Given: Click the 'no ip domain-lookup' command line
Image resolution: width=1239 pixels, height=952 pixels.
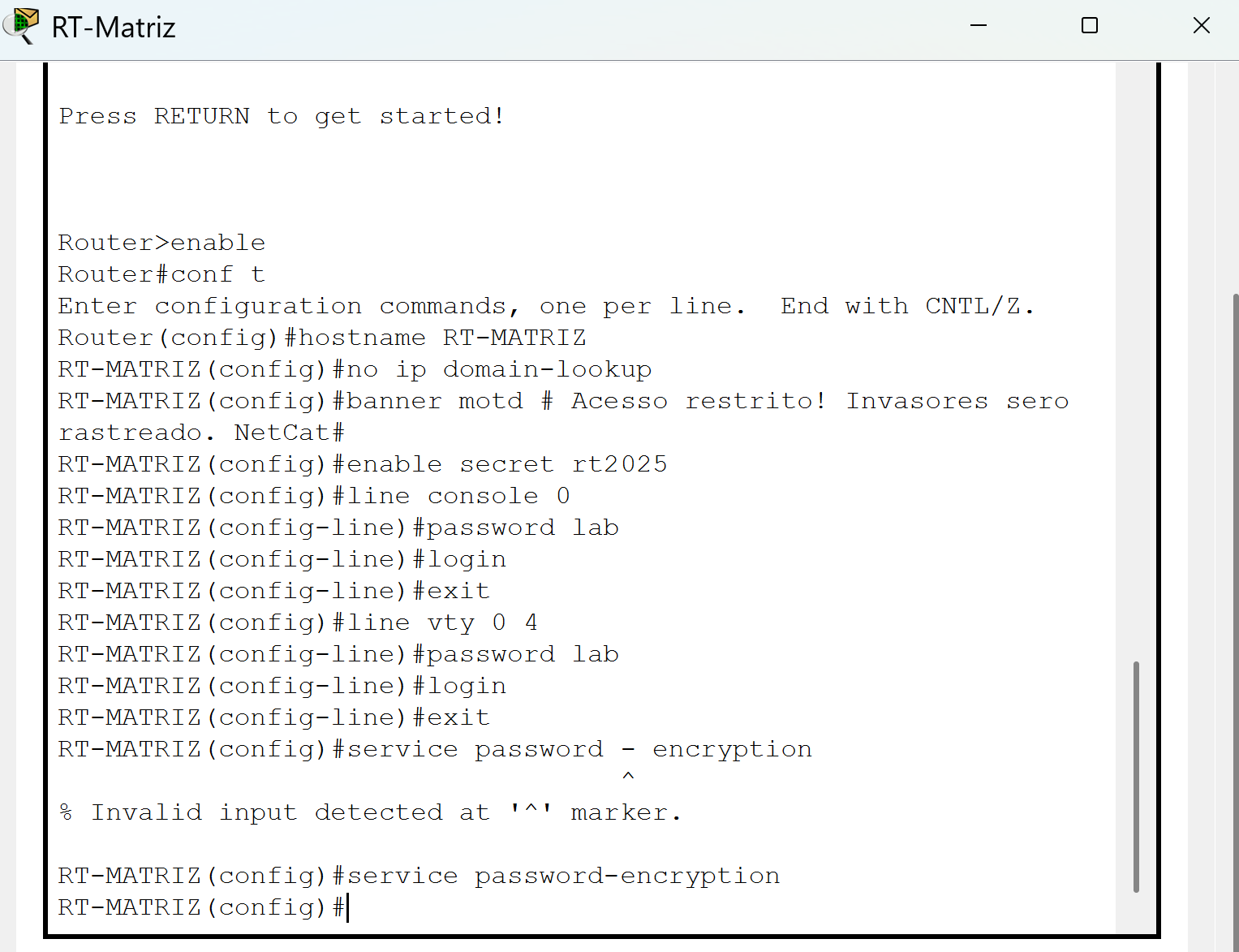Looking at the screenshot, I should tap(355, 369).
